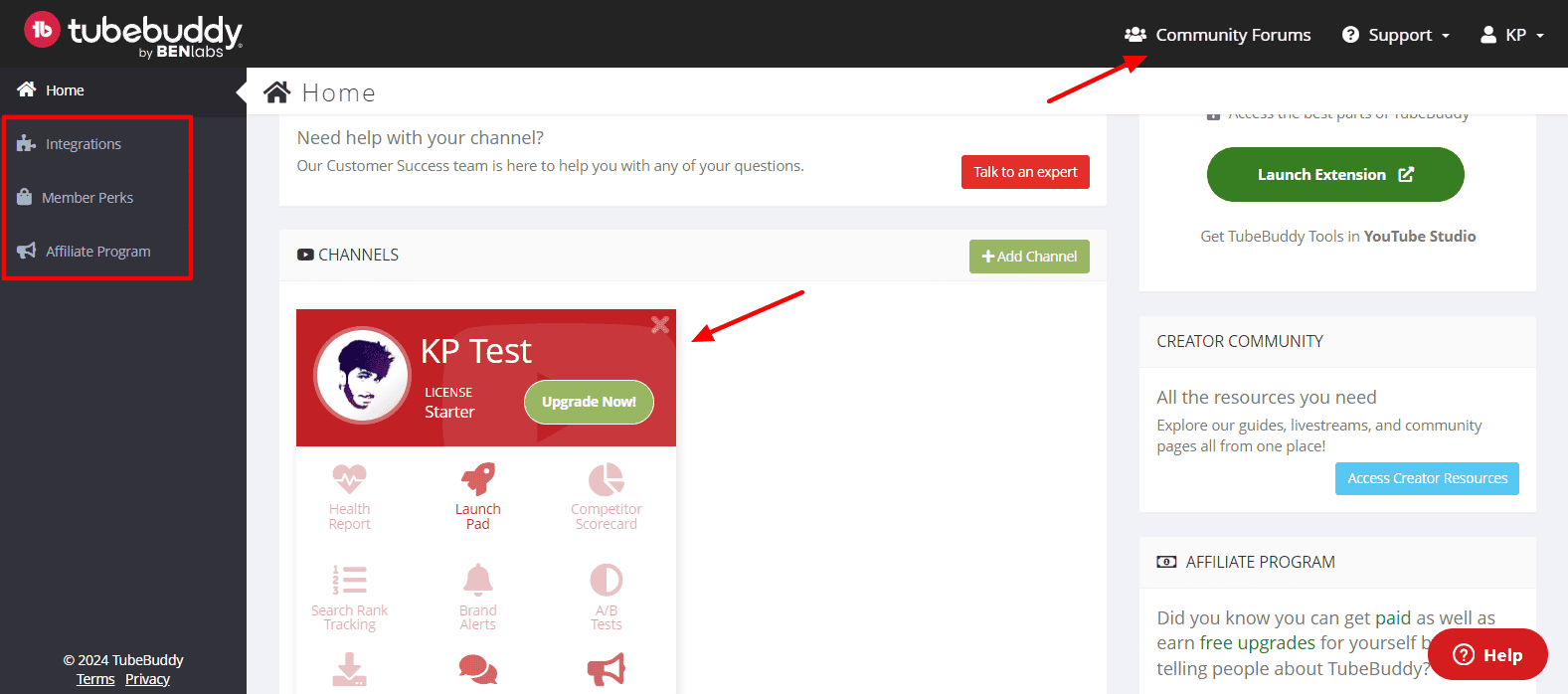
Task: Open the KP account dropdown
Action: (x=1512, y=35)
